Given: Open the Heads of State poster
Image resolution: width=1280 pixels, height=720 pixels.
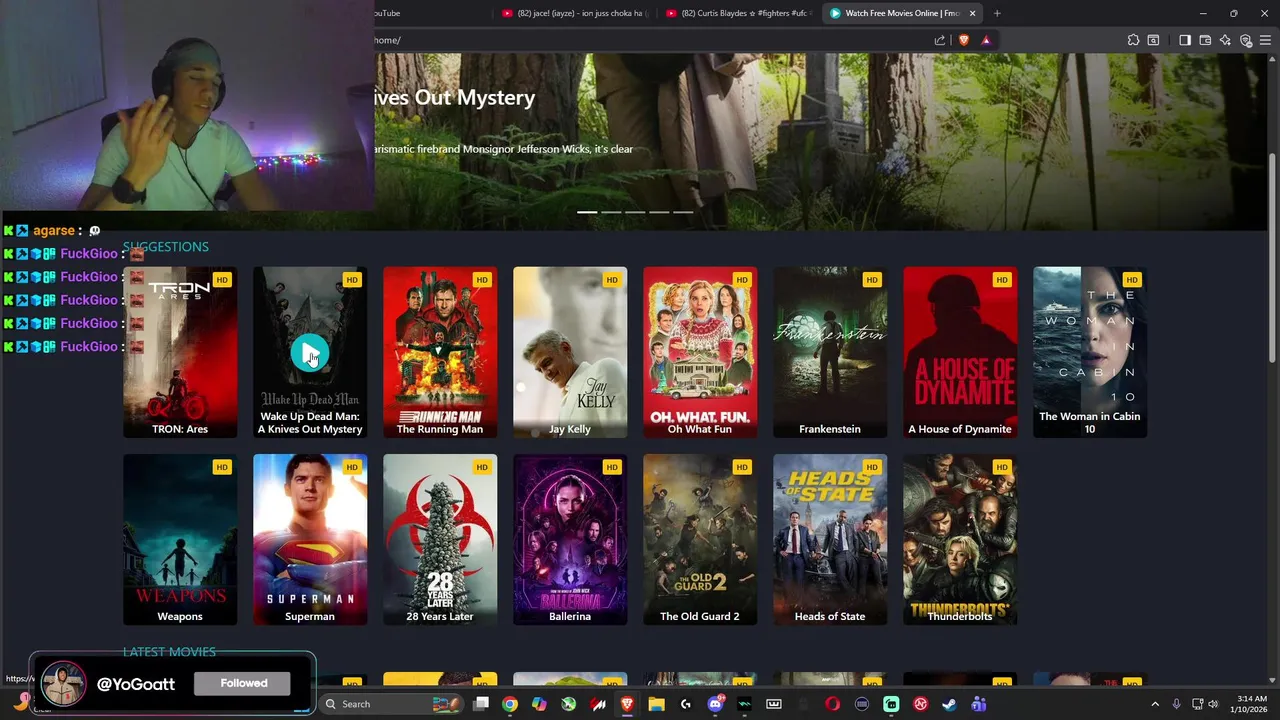Looking at the screenshot, I should [830, 540].
